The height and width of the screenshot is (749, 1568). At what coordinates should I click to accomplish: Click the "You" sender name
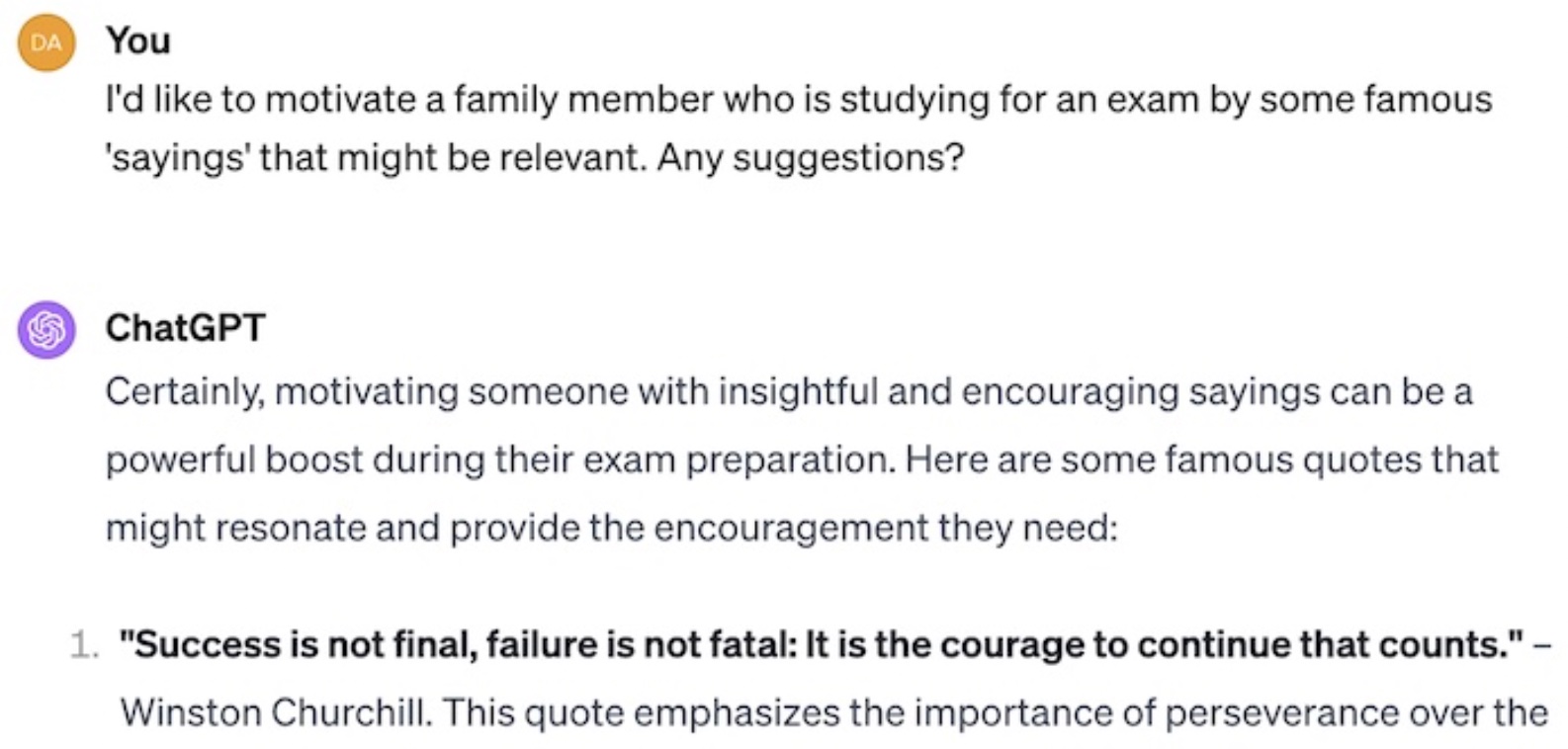(138, 41)
